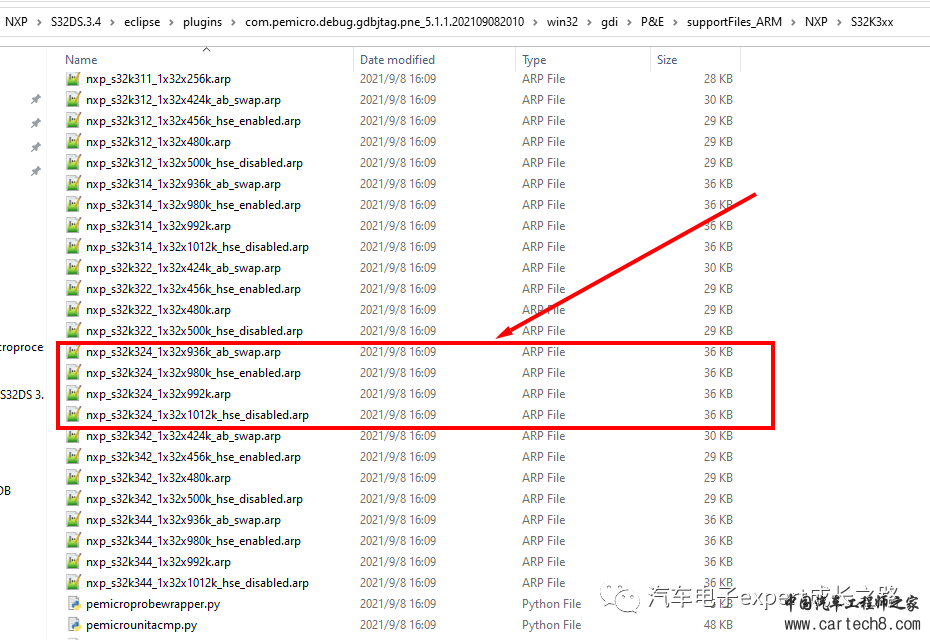Viewport: 930px width, 640px height.
Task: Expand chevron after supportFiles_ARM in breadcrumb
Action: click(x=793, y=23)
